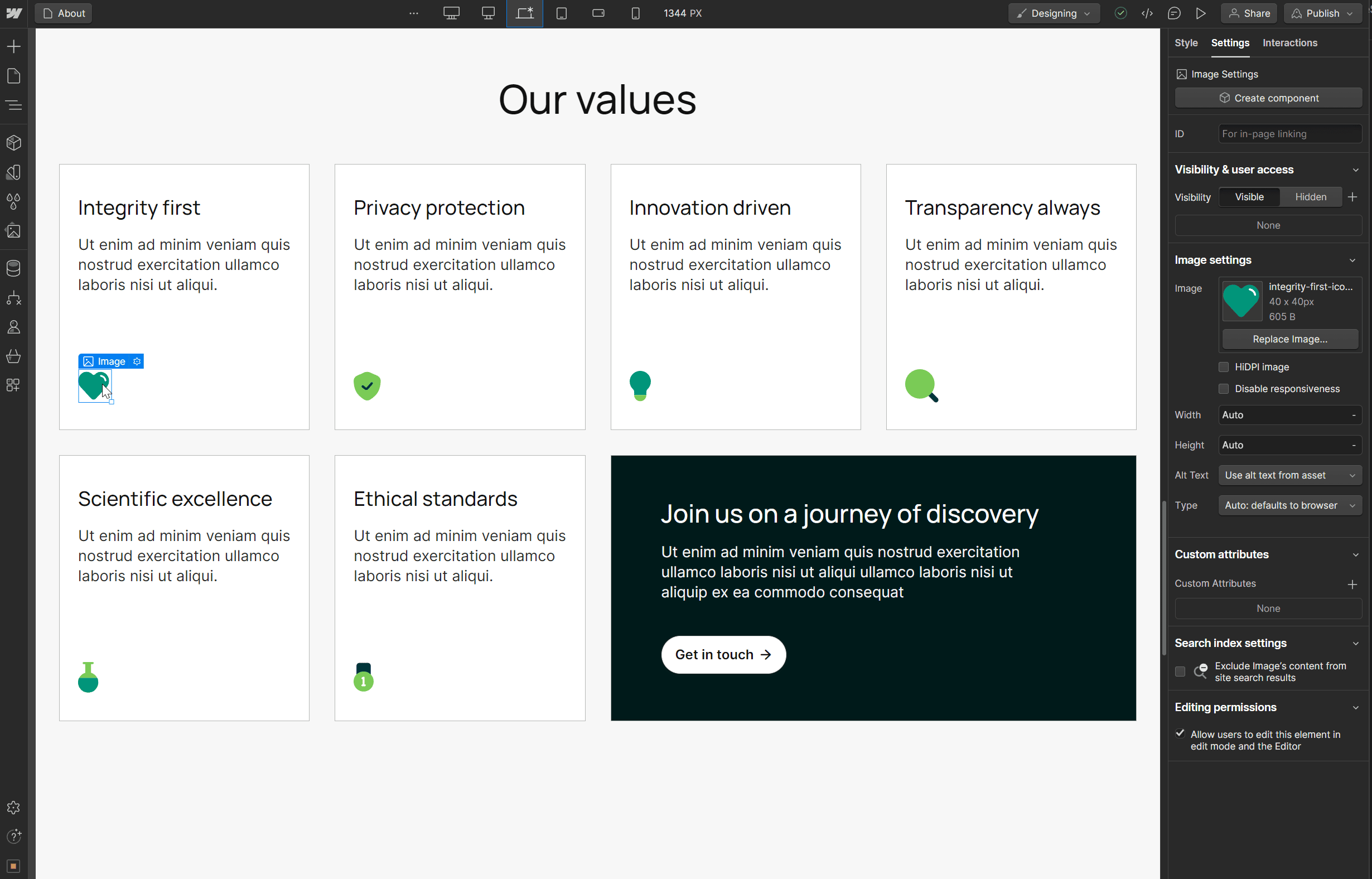Open the Designing mode dropdown
Image resolution: width=1372 pixels, height=879 pixels.
tap(1054, 13)
